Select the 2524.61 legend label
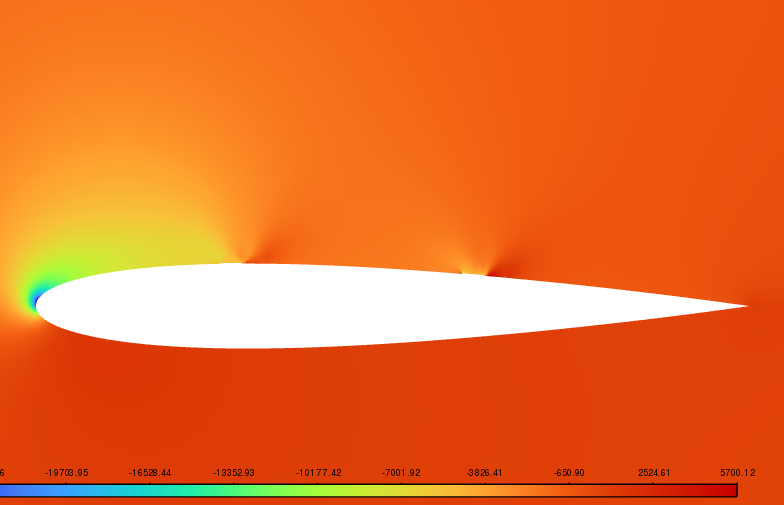 point(654,472)
